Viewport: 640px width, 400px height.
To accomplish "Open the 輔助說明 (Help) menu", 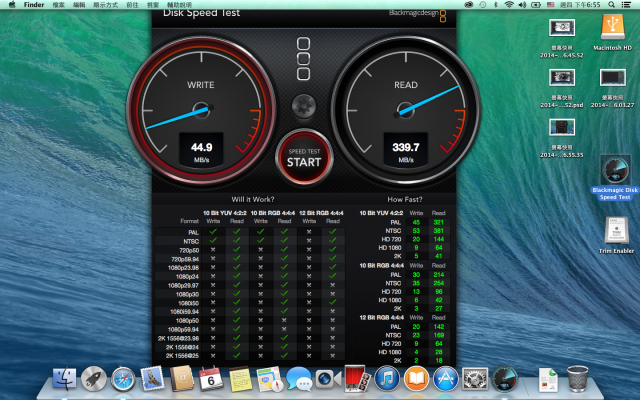I will pyautogui.click(x=179, y=5).
